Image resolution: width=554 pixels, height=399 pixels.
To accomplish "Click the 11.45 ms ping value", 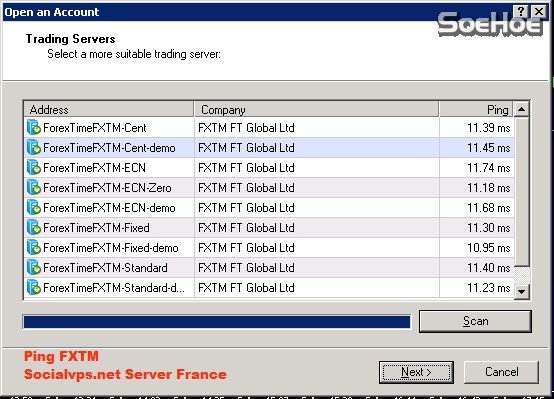I will 489,148.
